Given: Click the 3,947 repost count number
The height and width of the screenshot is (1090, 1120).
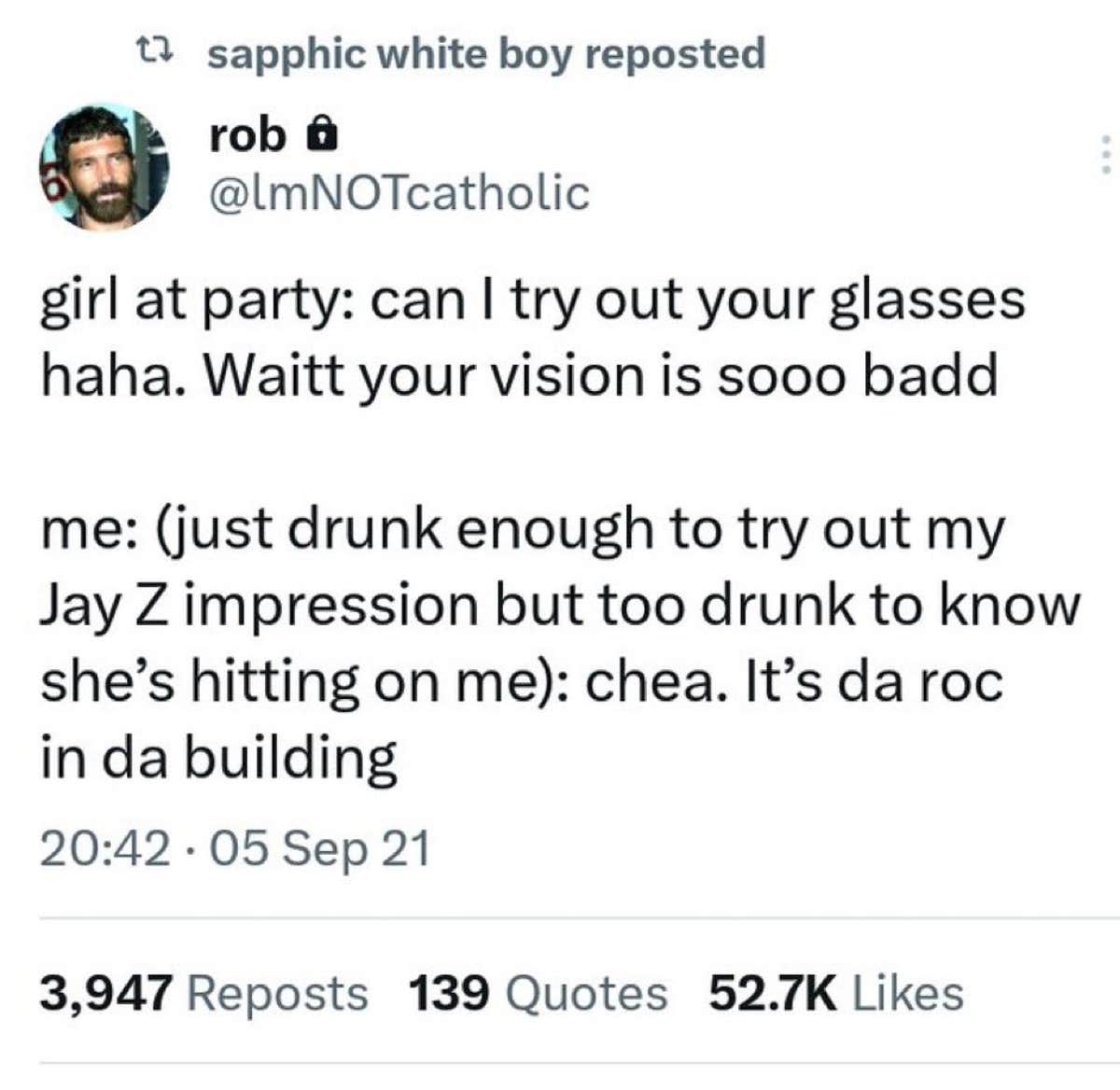Looking at the screenshot, I should pos(106,992).
